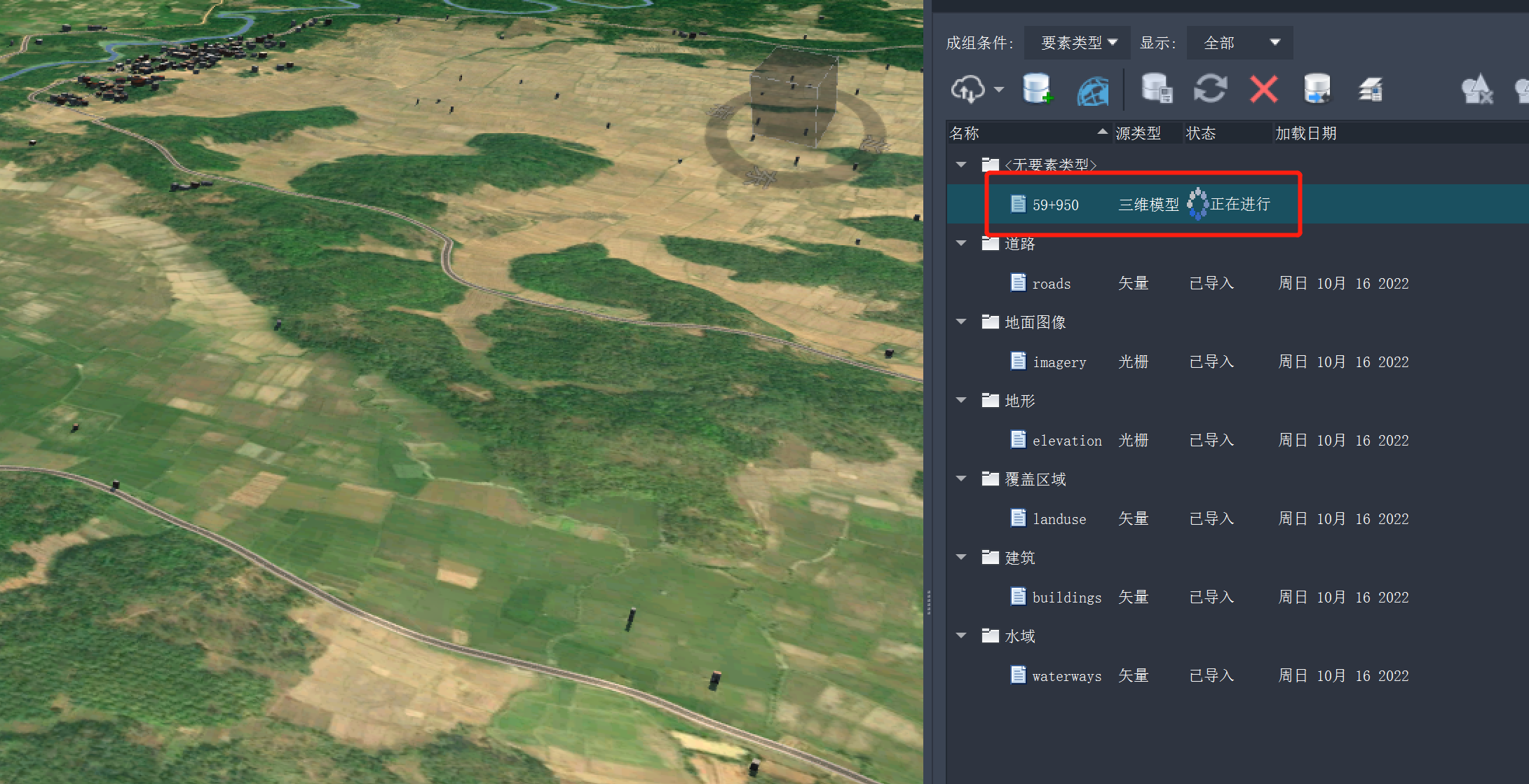The image size is (1529, 784).
Task: Open the arrow next to the cloud download icon
Action: 998,89
